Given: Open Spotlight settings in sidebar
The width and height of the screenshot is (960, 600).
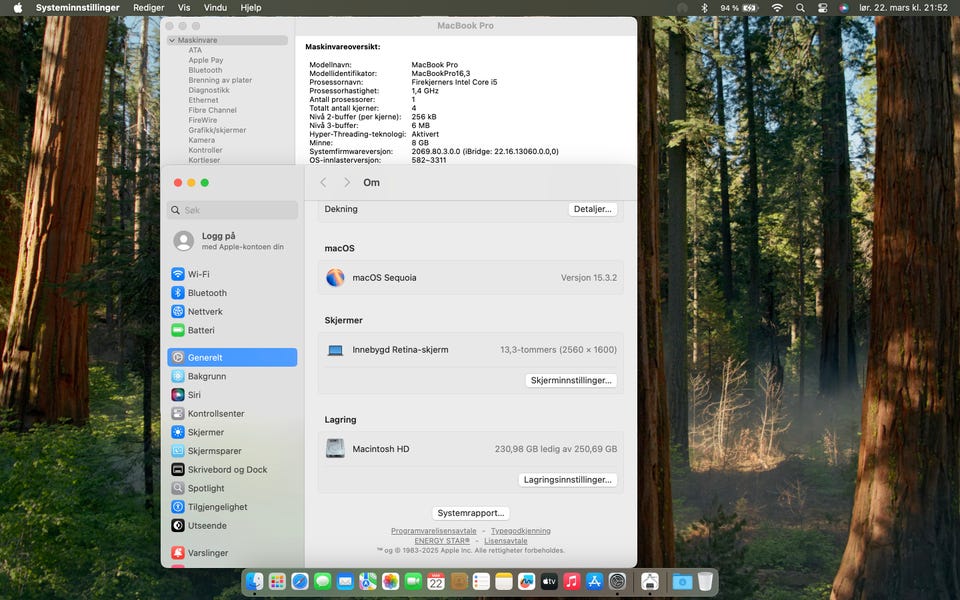Looking at the screenshot, I should click(232, 488).
